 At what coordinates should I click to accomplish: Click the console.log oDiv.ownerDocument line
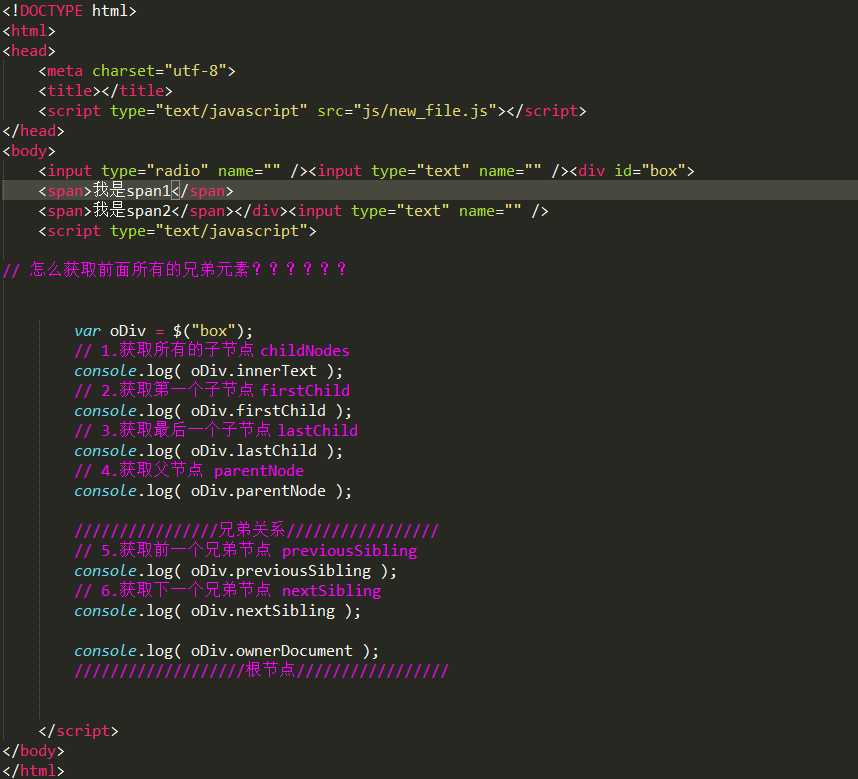click(227, 650)
